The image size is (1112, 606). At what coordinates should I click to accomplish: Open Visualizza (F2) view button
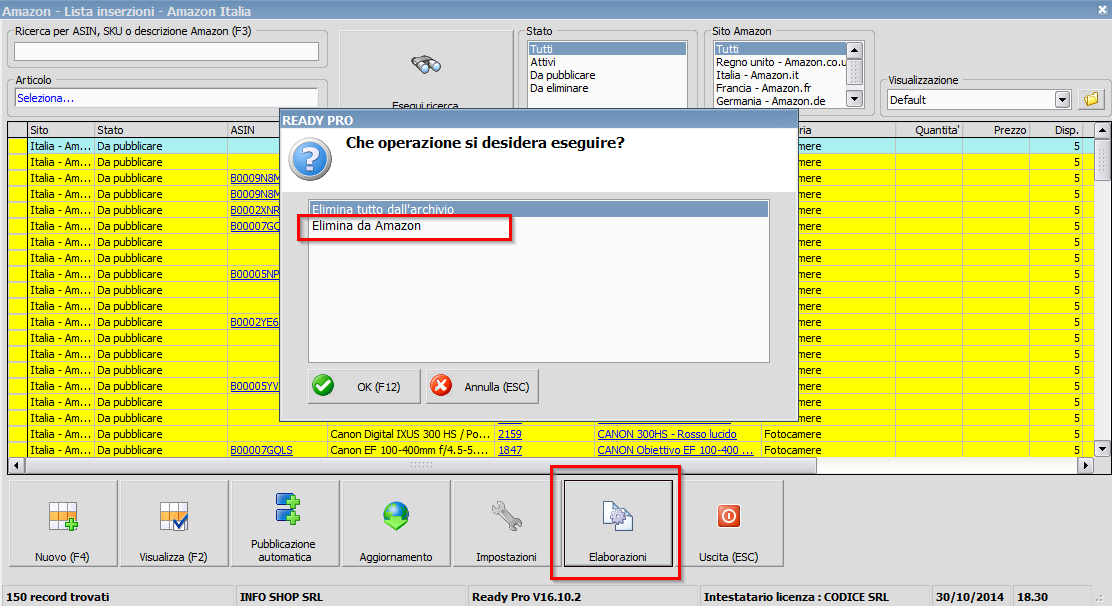pyautogui.click(x=174, y=524)
